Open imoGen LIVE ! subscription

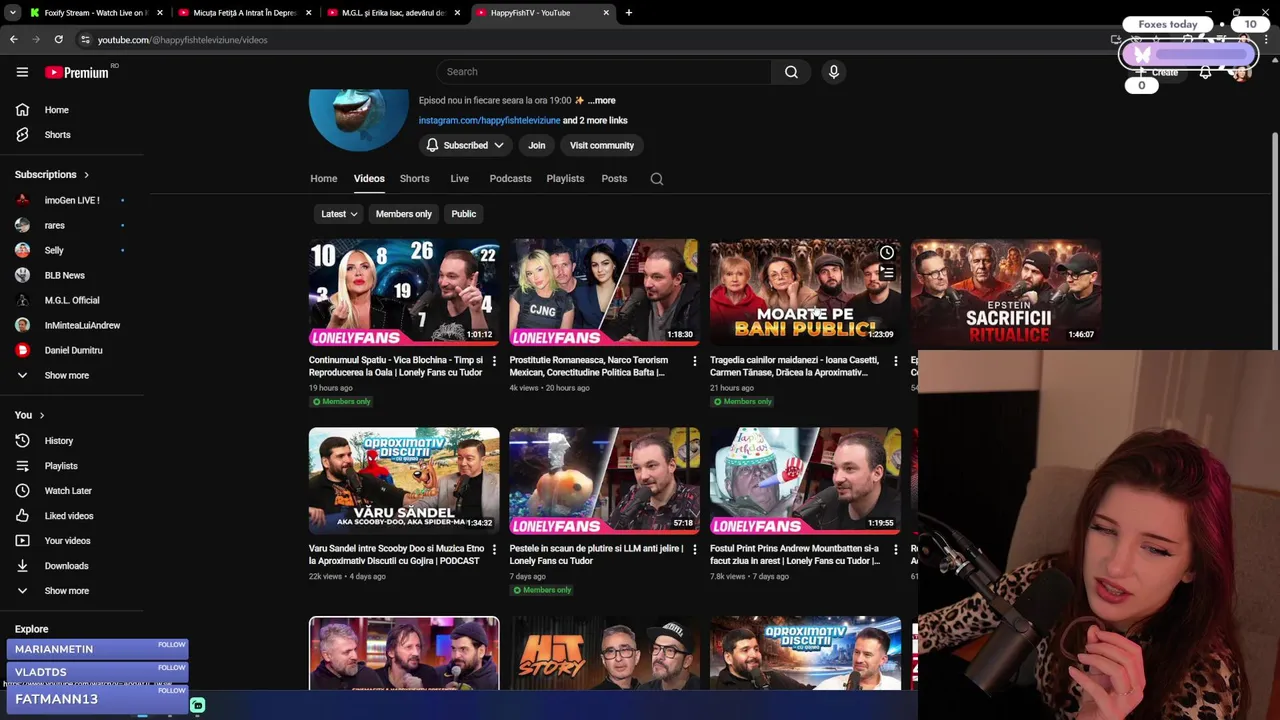point(72,201)
